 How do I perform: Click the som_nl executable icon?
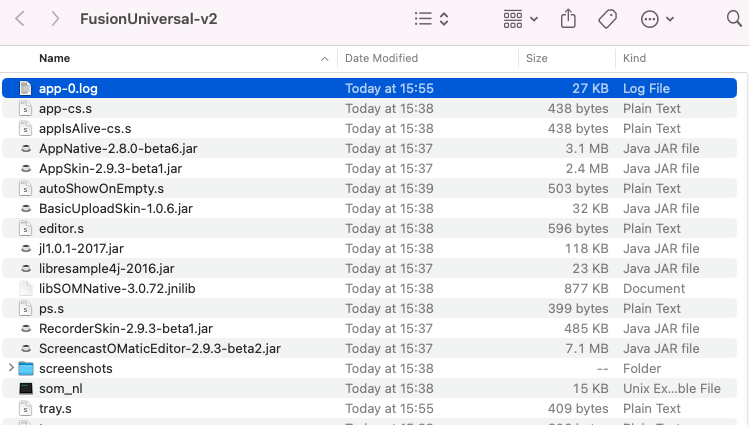[26, 389]
